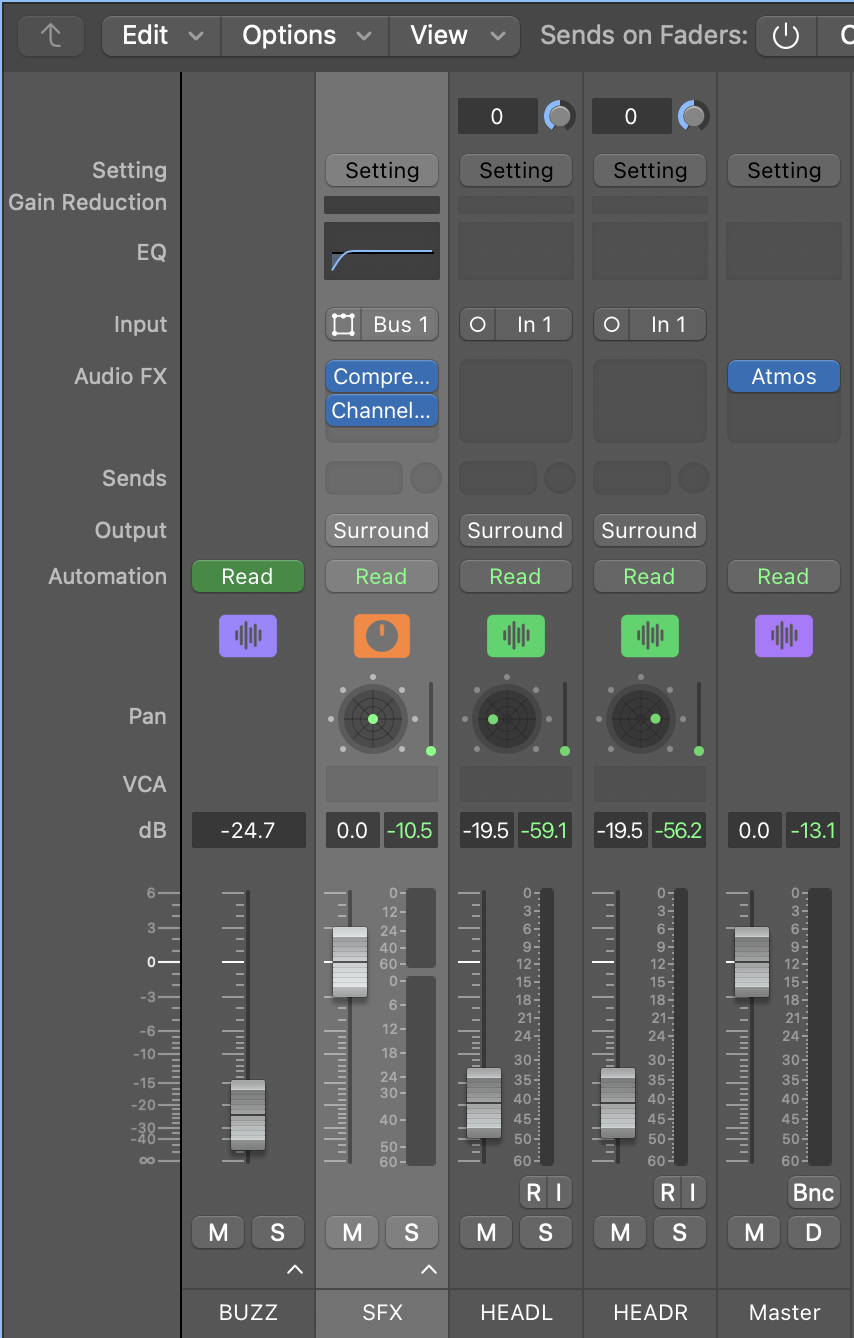Click the HEADL Read automation button

tap(516, 576)
